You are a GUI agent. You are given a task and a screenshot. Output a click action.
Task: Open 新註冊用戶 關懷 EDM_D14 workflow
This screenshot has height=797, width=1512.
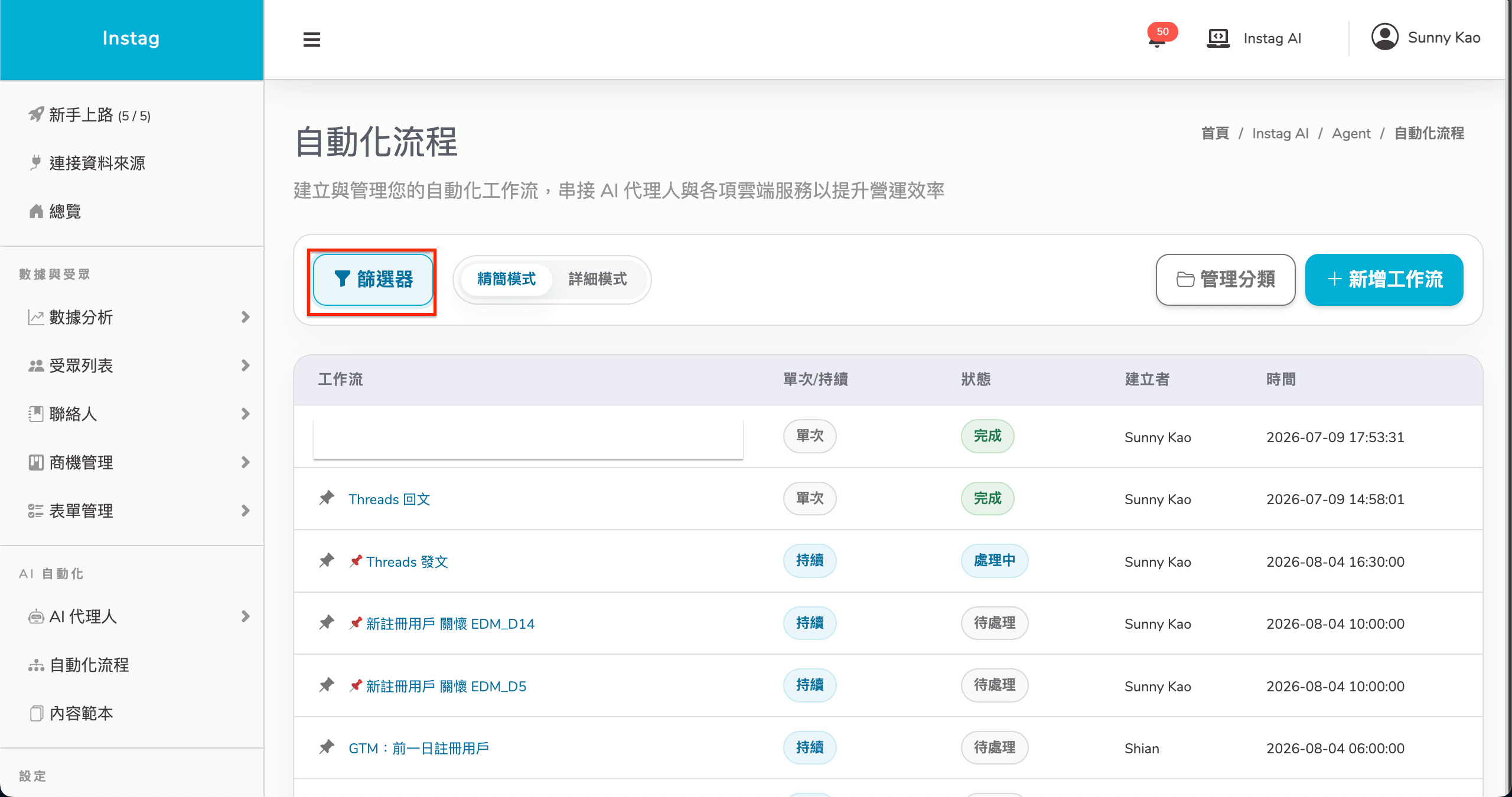(450, 624)
